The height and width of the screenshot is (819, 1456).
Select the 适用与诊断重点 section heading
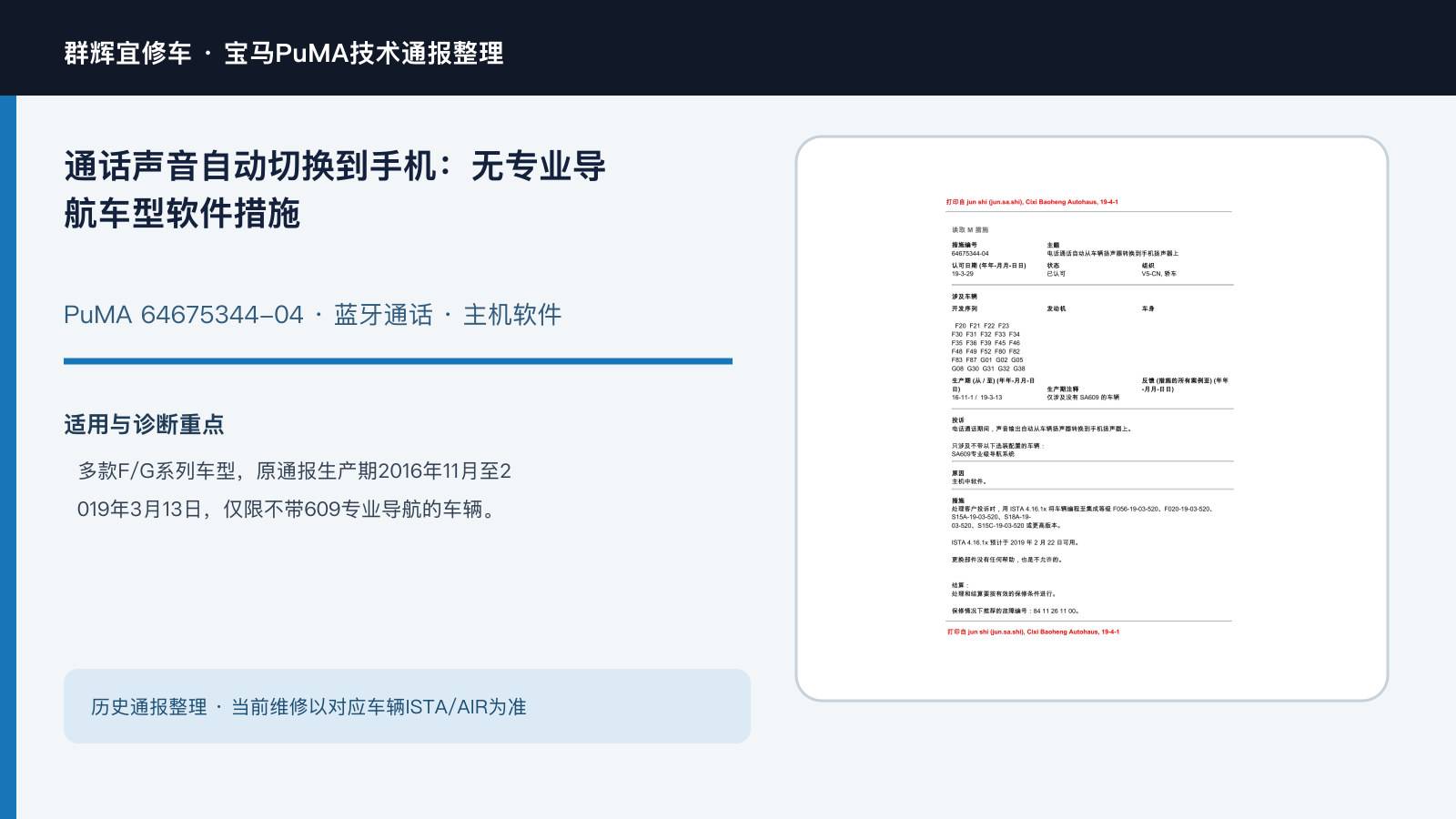144,425
